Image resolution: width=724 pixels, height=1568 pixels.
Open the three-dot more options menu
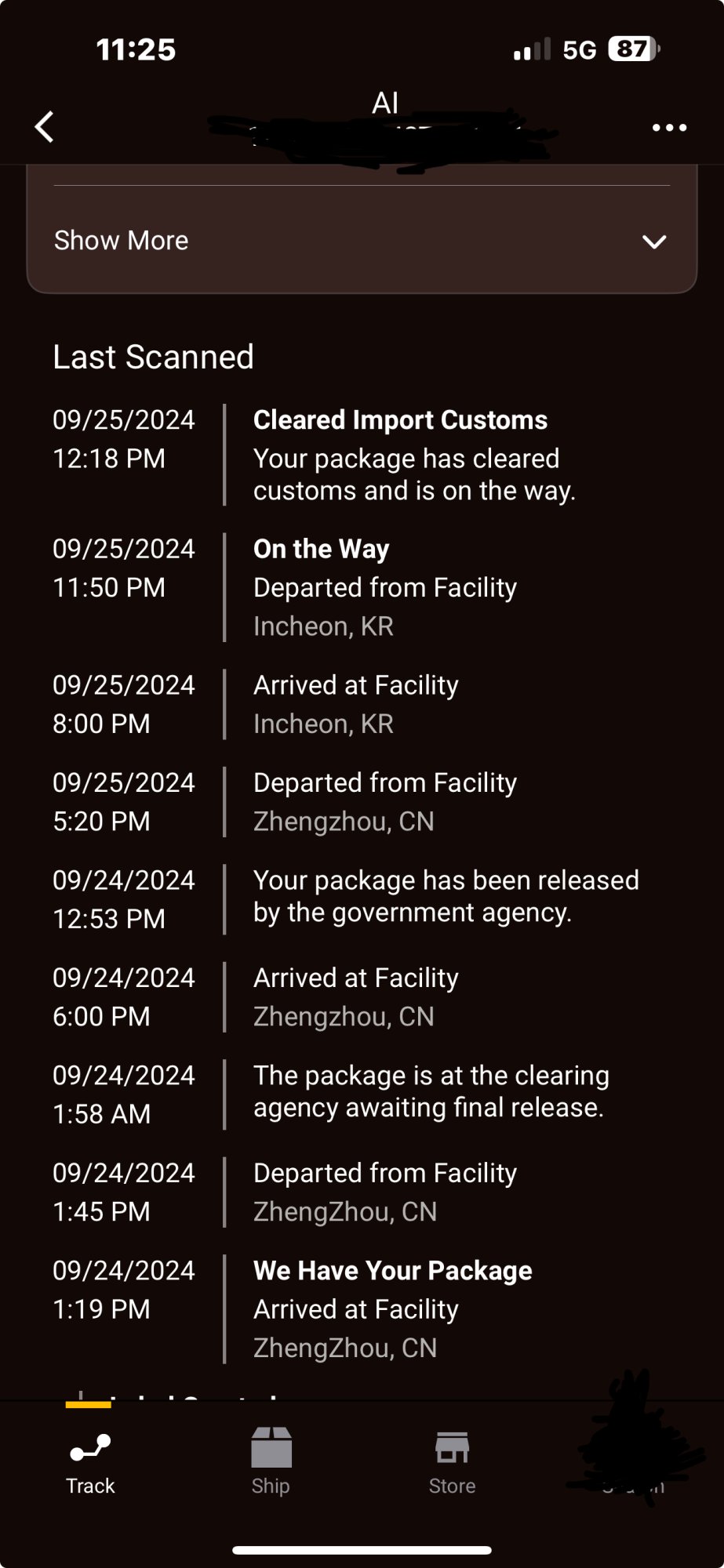click(669, 128)
